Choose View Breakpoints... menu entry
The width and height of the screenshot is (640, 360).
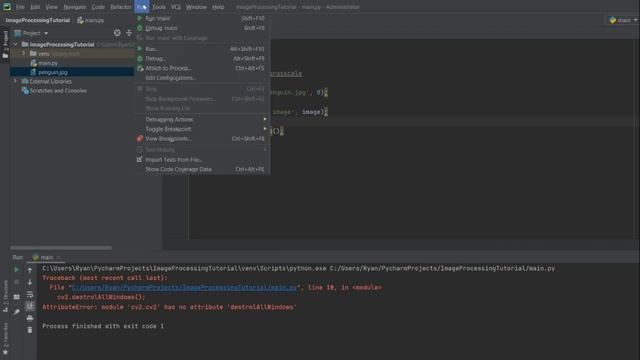(203, 139)
